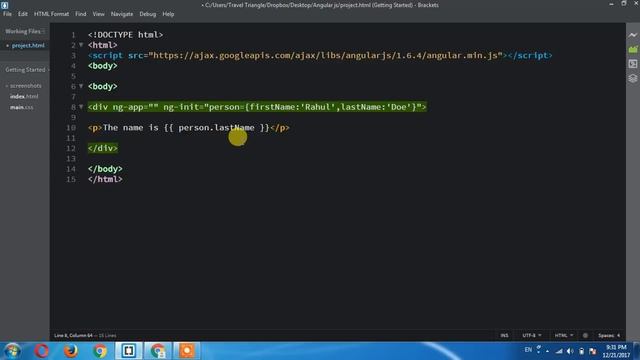Click the Working Files header
640x360 pixels.
coord(23,31)
